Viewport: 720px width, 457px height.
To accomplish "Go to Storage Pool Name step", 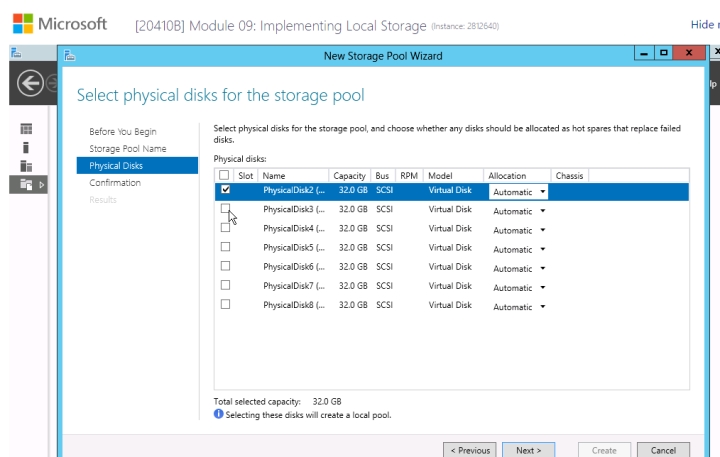I will [x=128, y=149].
